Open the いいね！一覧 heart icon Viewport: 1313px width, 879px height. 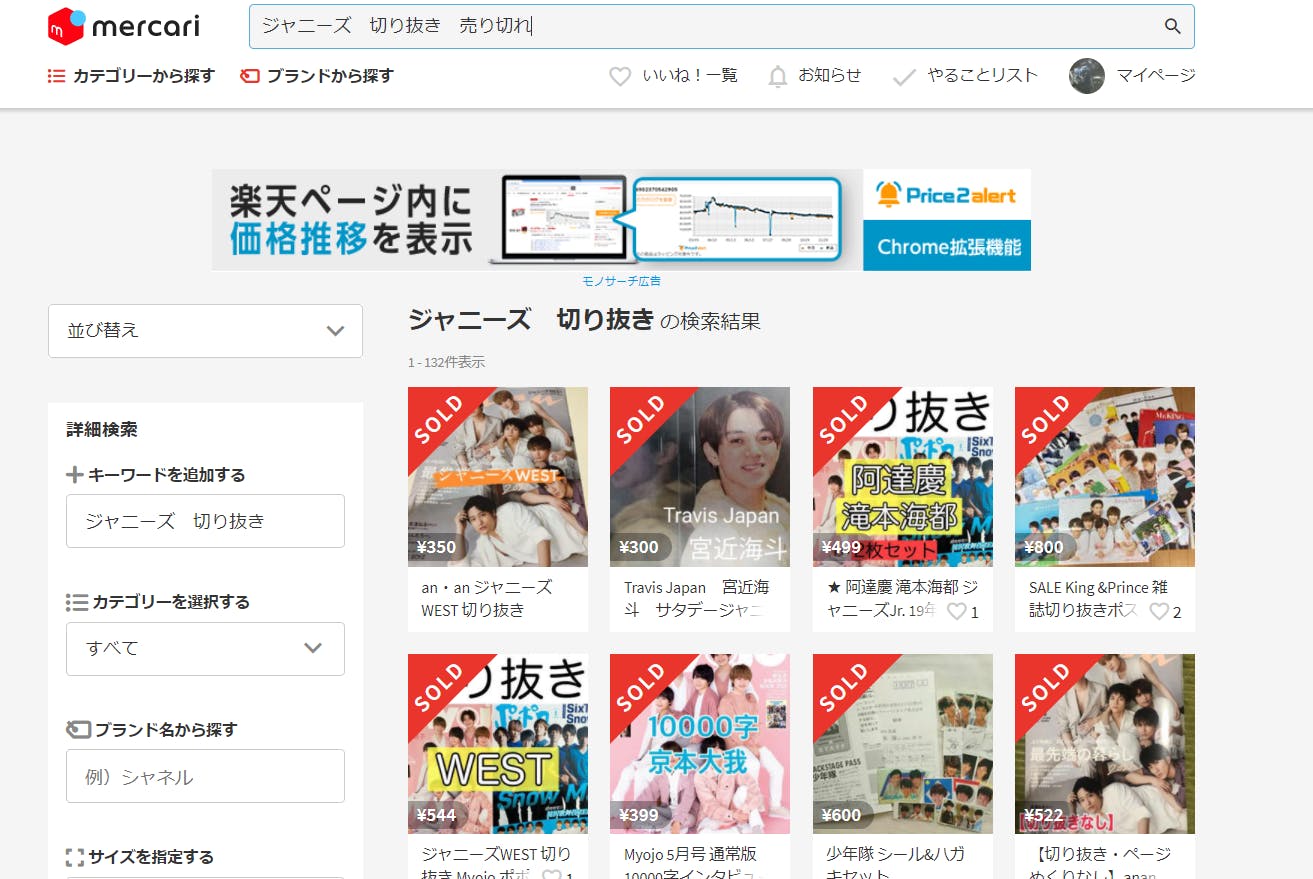pos(620,76)
